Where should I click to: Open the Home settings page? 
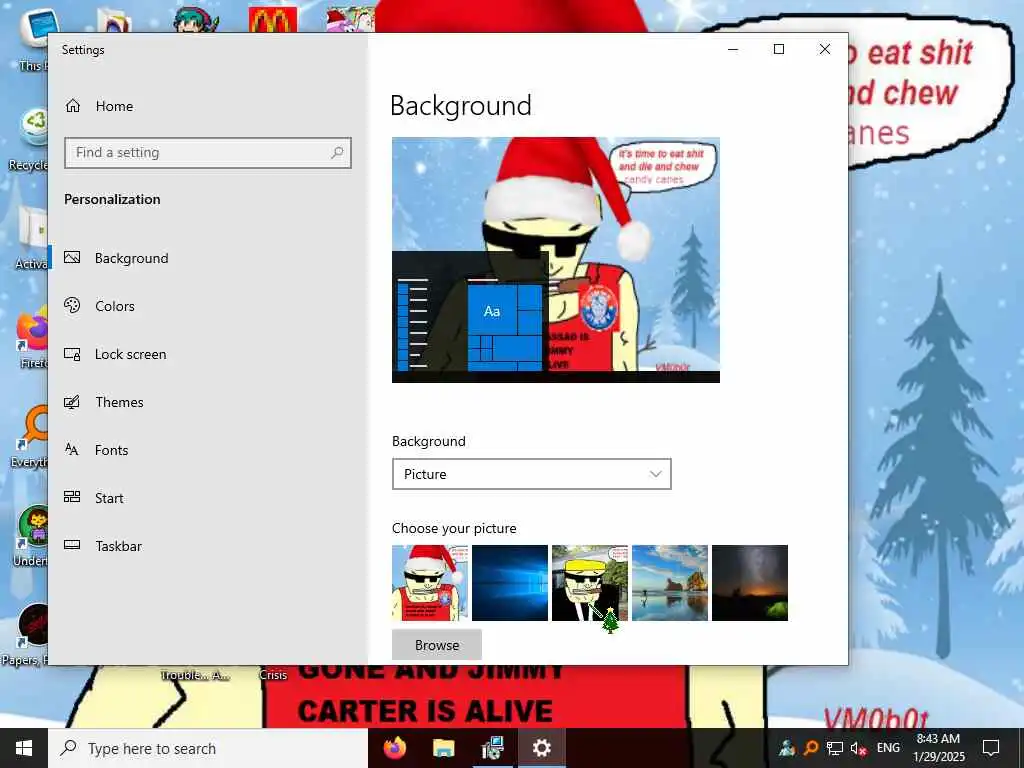click(x=208, y=106)
